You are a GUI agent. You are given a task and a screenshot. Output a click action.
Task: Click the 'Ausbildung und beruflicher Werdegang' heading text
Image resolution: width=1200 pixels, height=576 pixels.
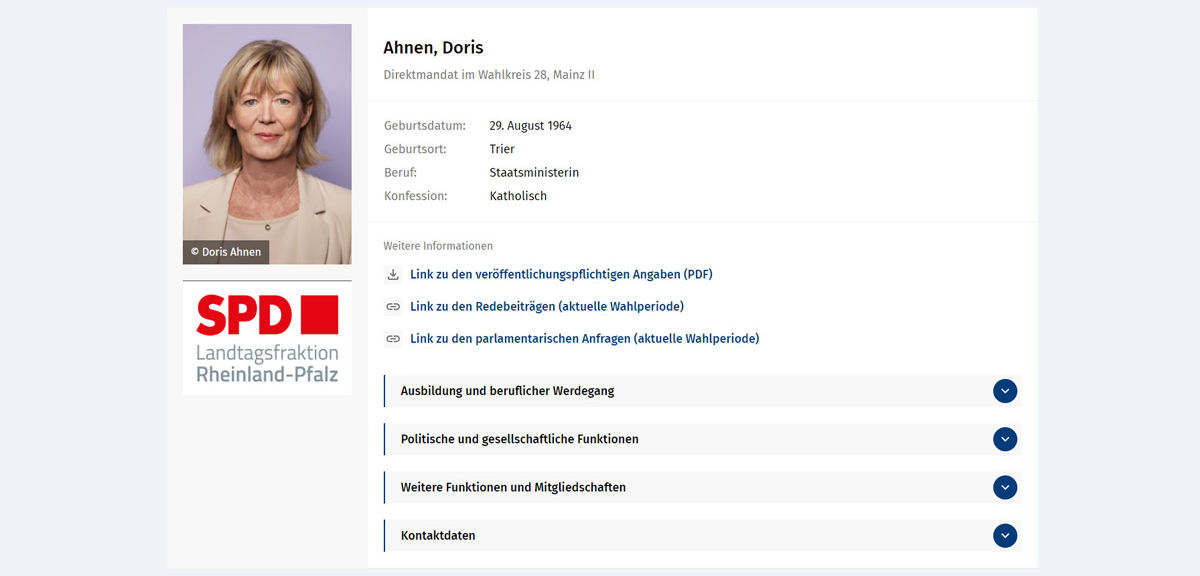point(507,391)
